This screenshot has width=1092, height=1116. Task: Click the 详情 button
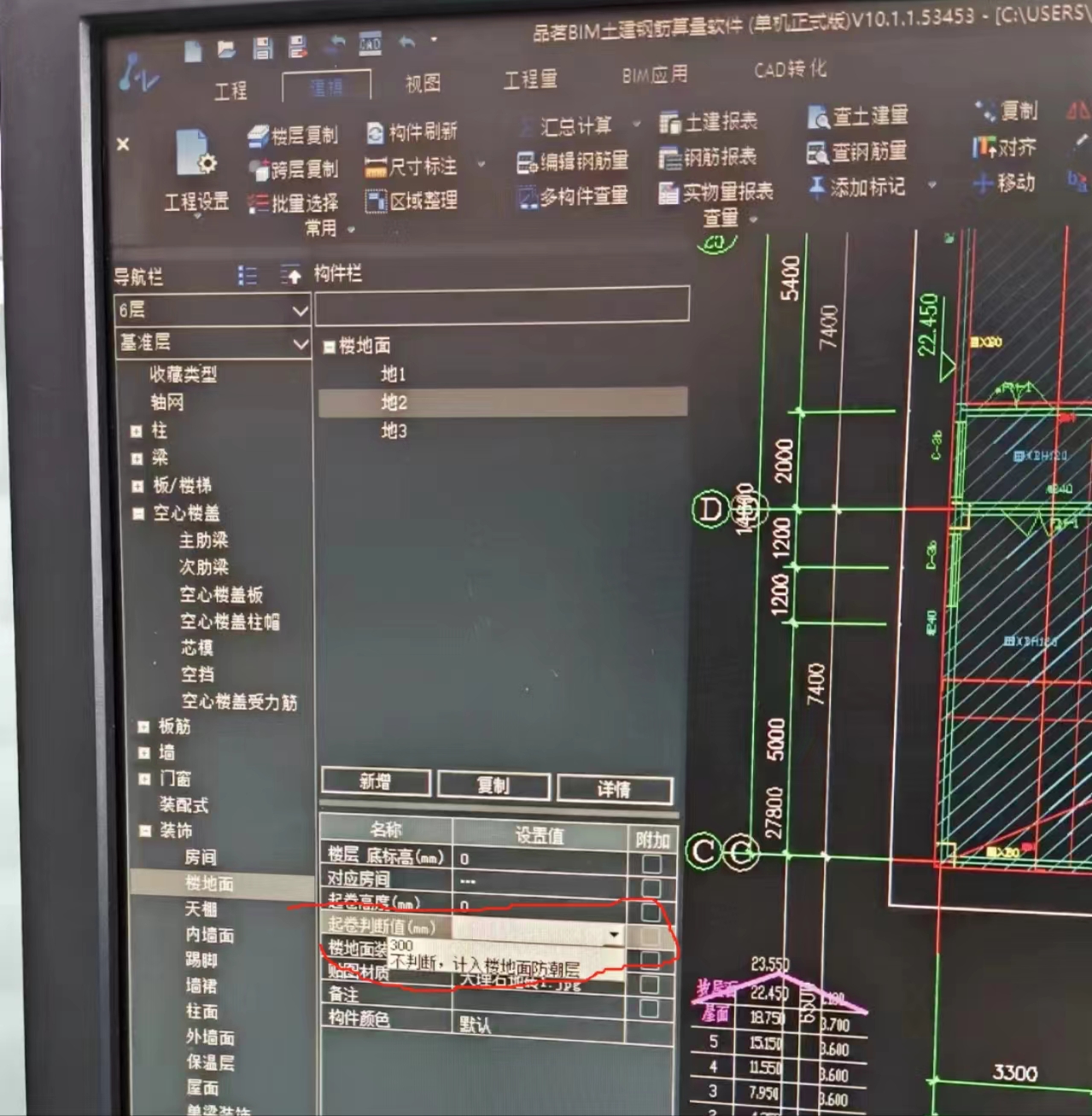614,789
